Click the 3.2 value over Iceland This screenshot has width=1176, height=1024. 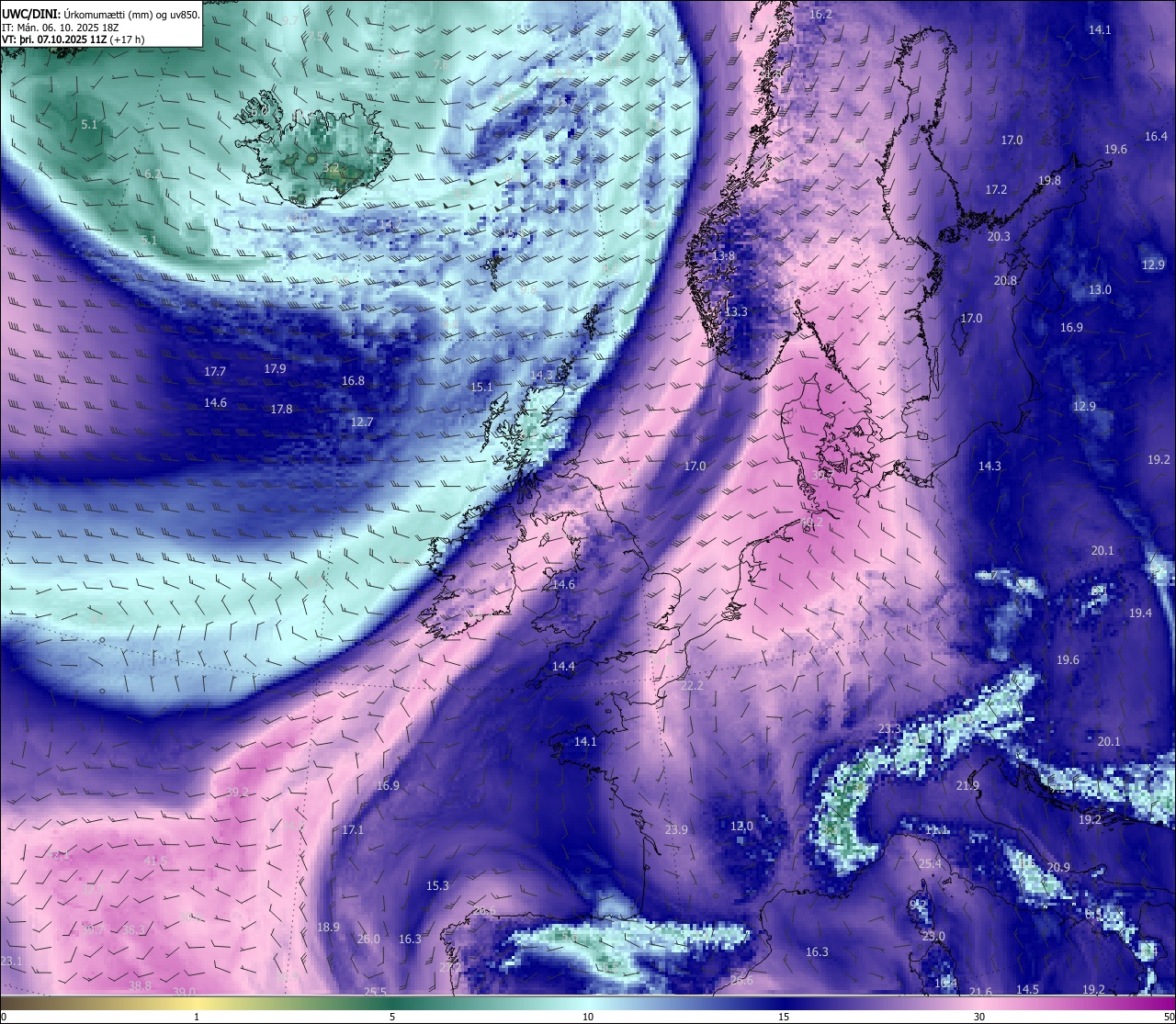(331, 168)
